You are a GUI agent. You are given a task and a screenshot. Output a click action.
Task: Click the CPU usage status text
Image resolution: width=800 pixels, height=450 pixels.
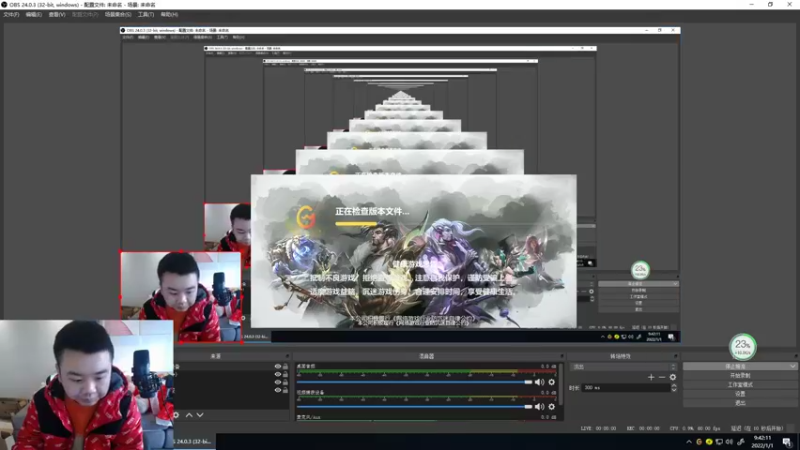[x=694, y=429]
